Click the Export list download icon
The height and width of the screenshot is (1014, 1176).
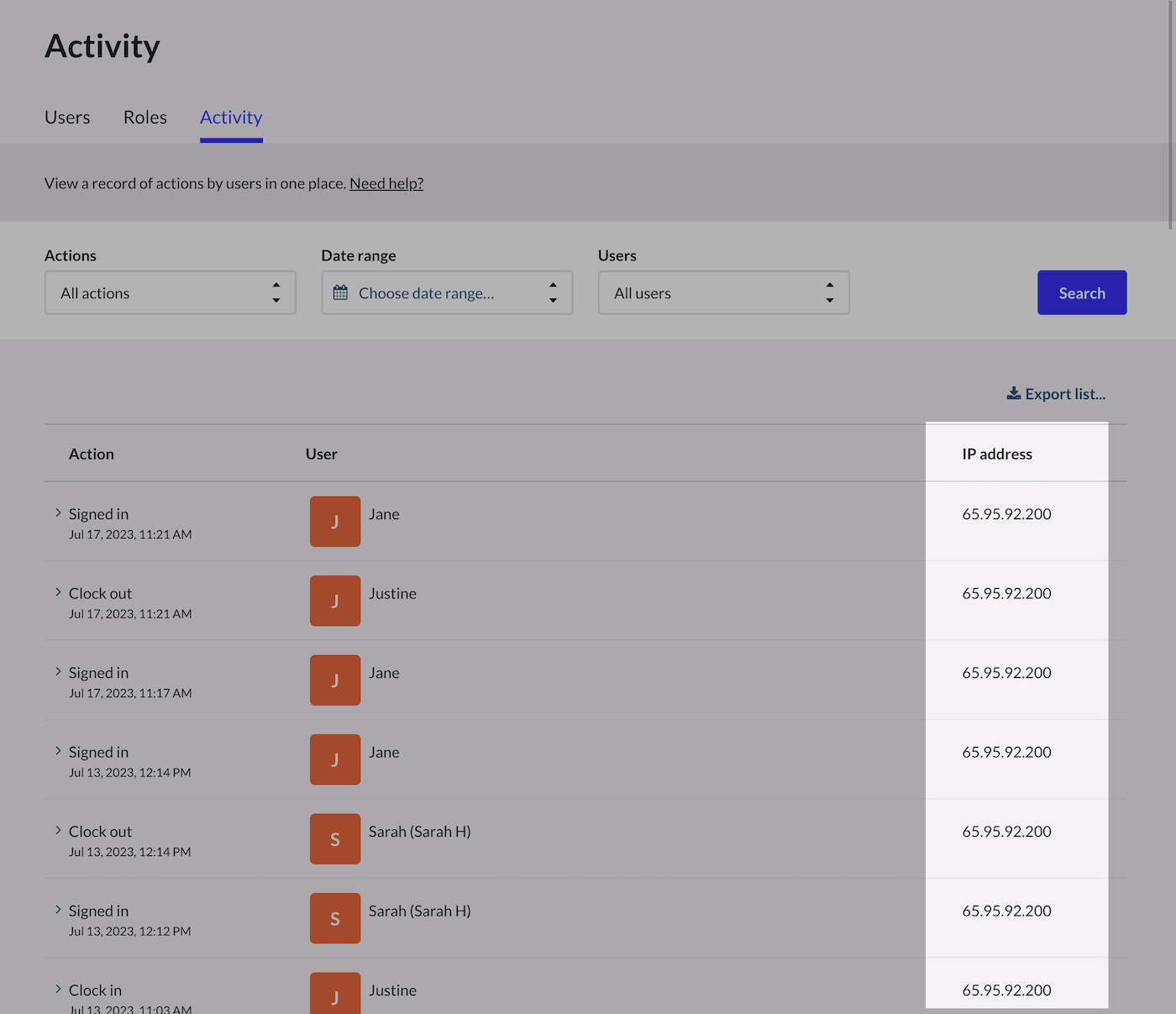1014,393
